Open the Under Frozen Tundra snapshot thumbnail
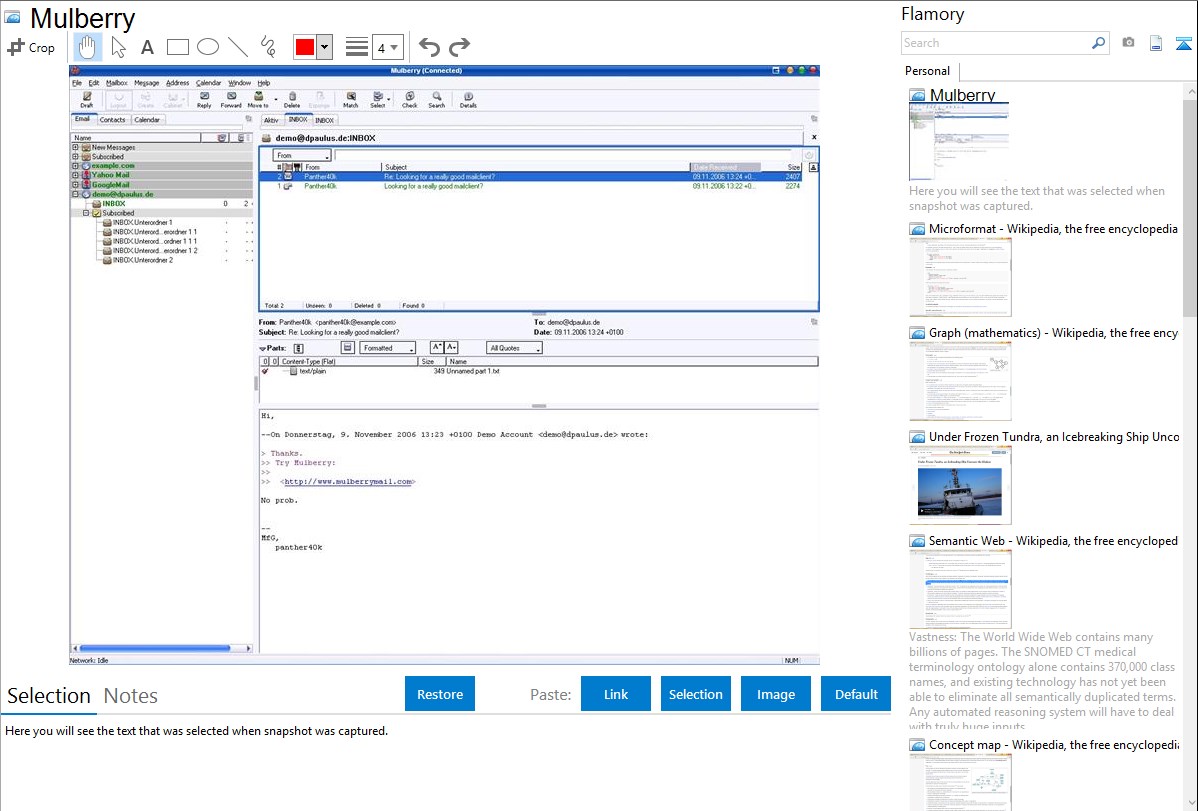The height and width of the screenshot is (811, 1198). (960, 485)
